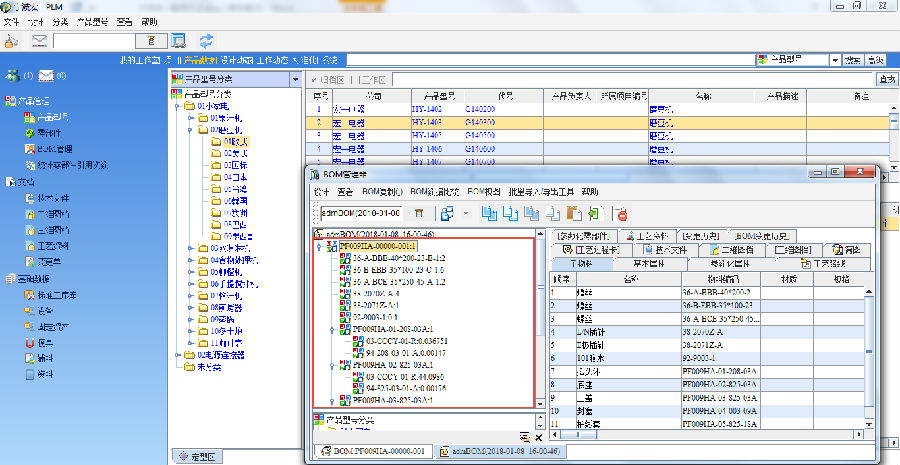Click the red remove icon in BOM toolbar
Image resolution: width=900 pixels, height=465 pixels.
click(x=621, y=213)
